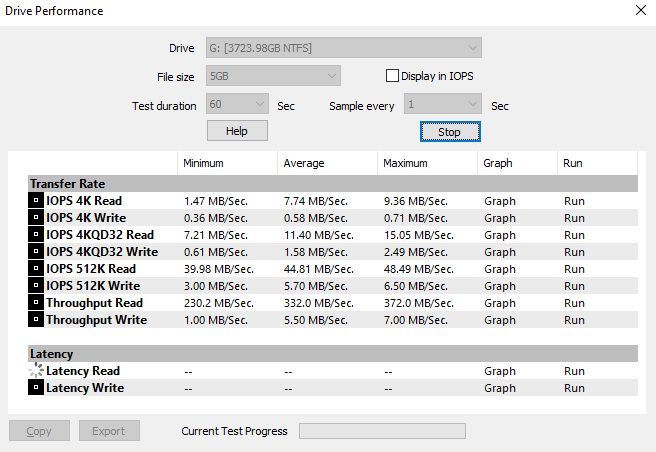Click the icon beside IOPS 4KQD32 Read
This screenshot has width=656, height=452.
36,235
